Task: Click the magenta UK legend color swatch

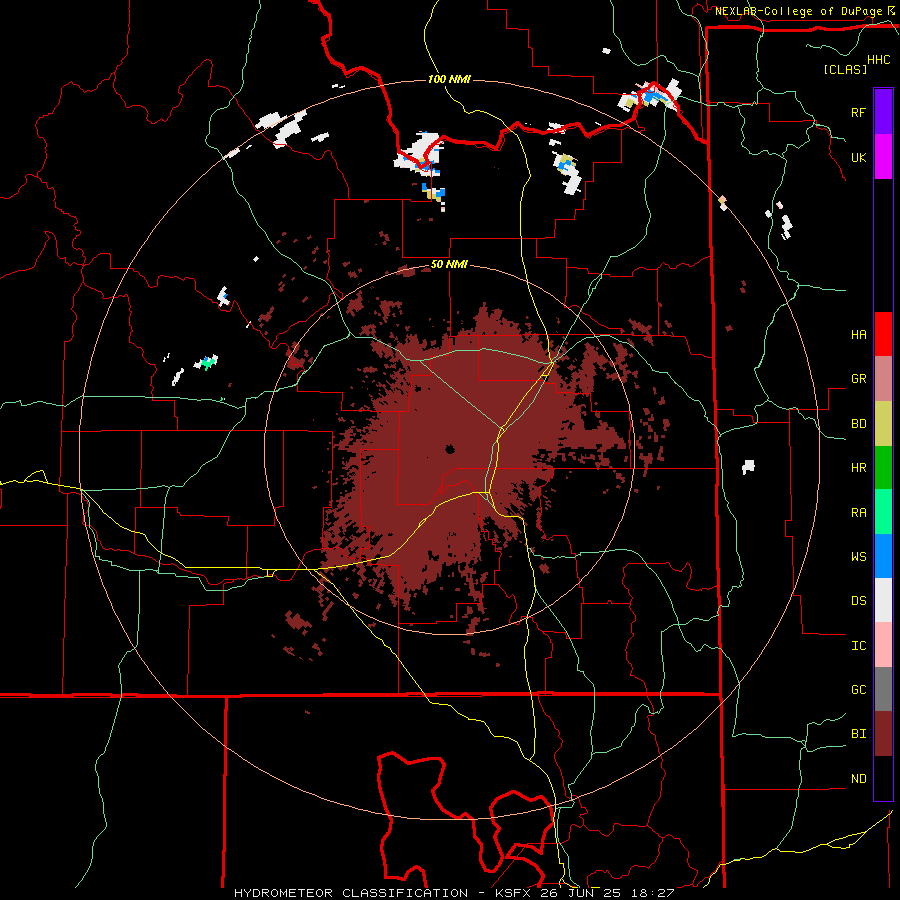Action: click(x=883, y=157)
